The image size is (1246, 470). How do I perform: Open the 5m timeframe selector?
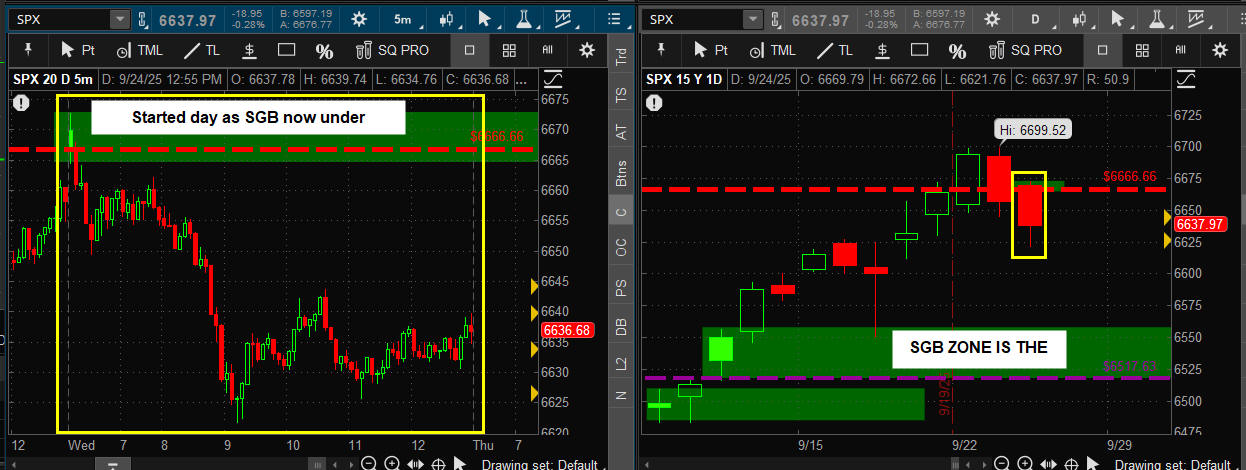pyautogui.click(x=403, y=19)
